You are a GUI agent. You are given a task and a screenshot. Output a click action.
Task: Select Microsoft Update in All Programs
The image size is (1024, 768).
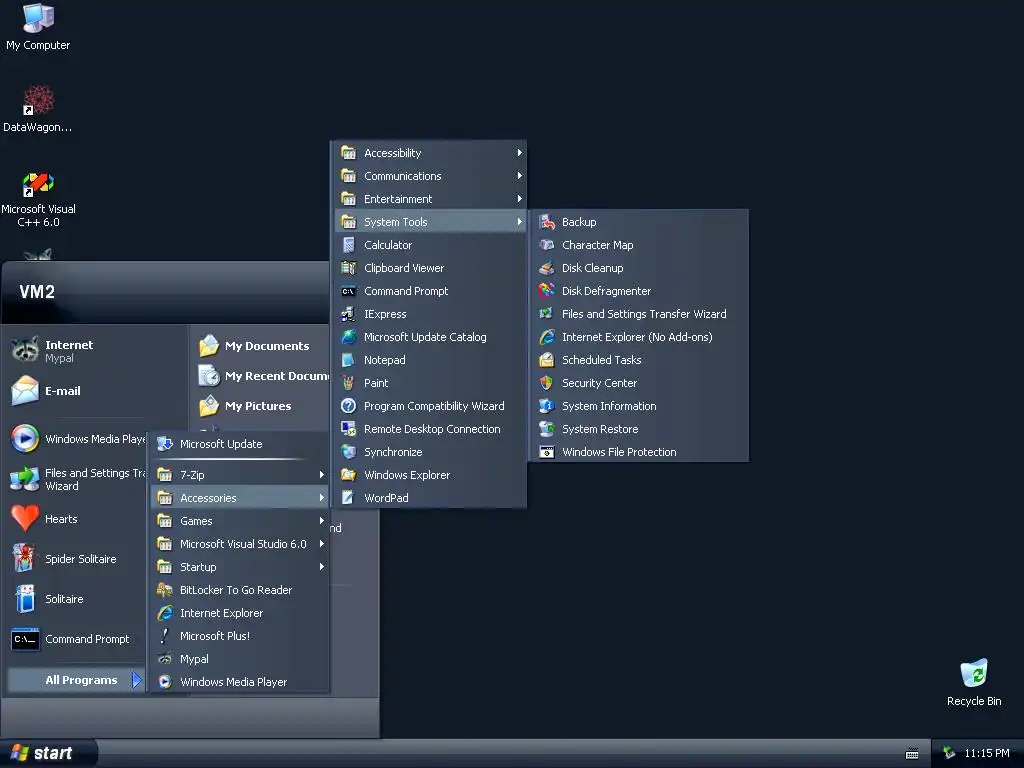point(239,444)
